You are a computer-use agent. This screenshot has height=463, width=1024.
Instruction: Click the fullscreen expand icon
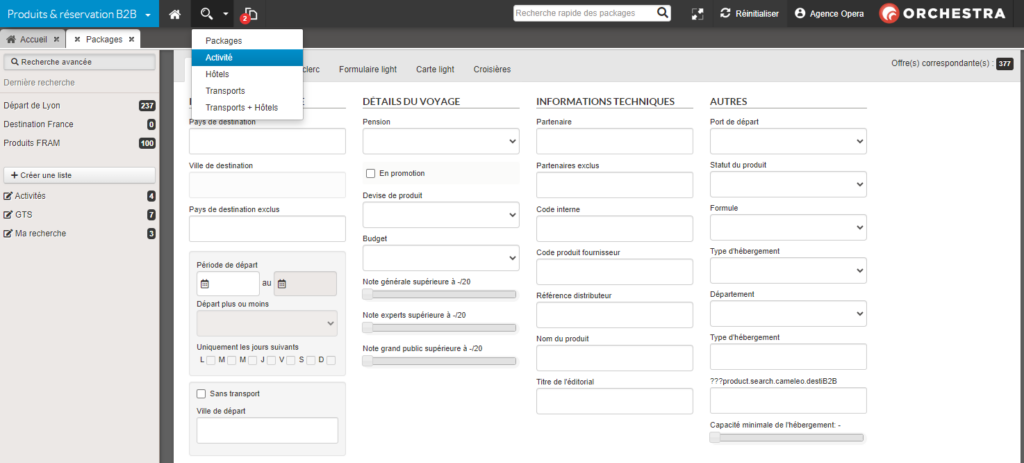coord(696,14)
